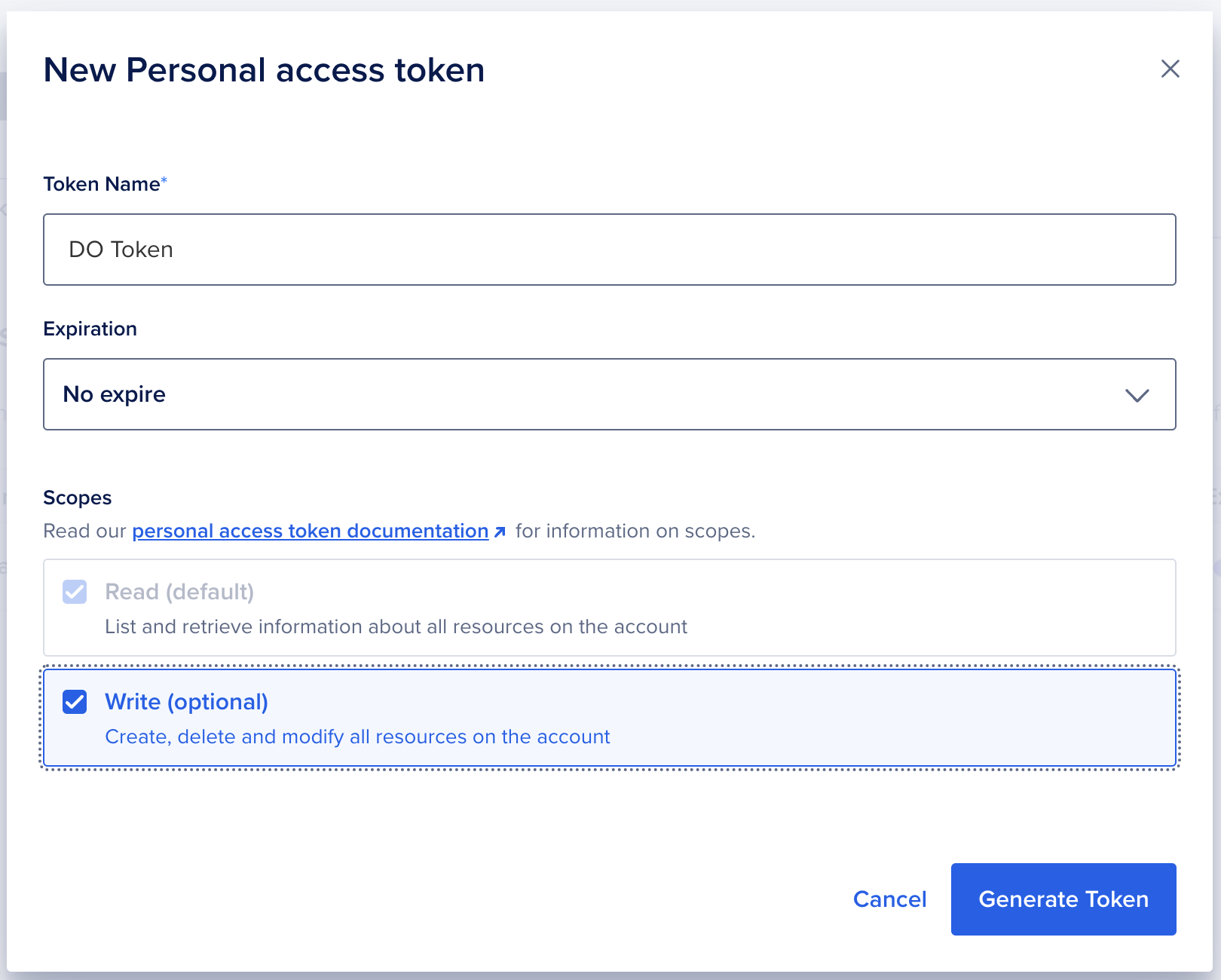The height and width of the screenshot is (980, 1221).
Task: Click the Read (default) label text
Action: click(x=179, y=592)
